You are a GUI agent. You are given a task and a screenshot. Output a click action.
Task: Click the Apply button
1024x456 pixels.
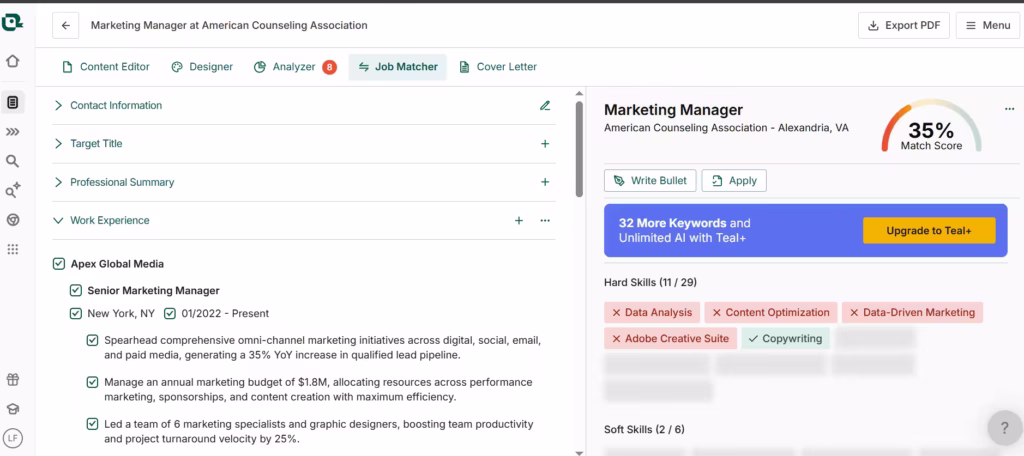[x=734, y=181]
